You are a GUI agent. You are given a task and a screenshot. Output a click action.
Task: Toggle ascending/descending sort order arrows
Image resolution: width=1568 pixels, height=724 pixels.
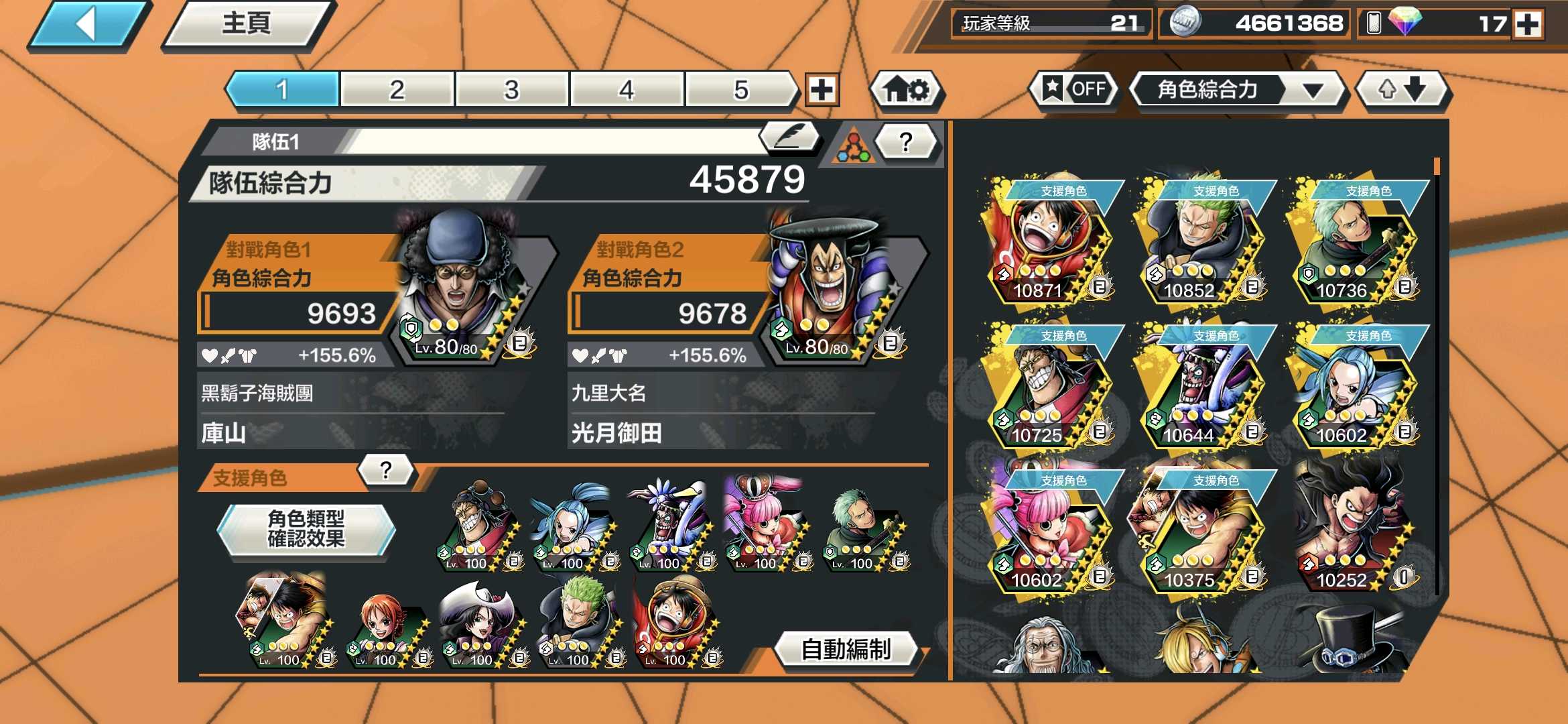pyautogui.click(x=1402, y=89)
